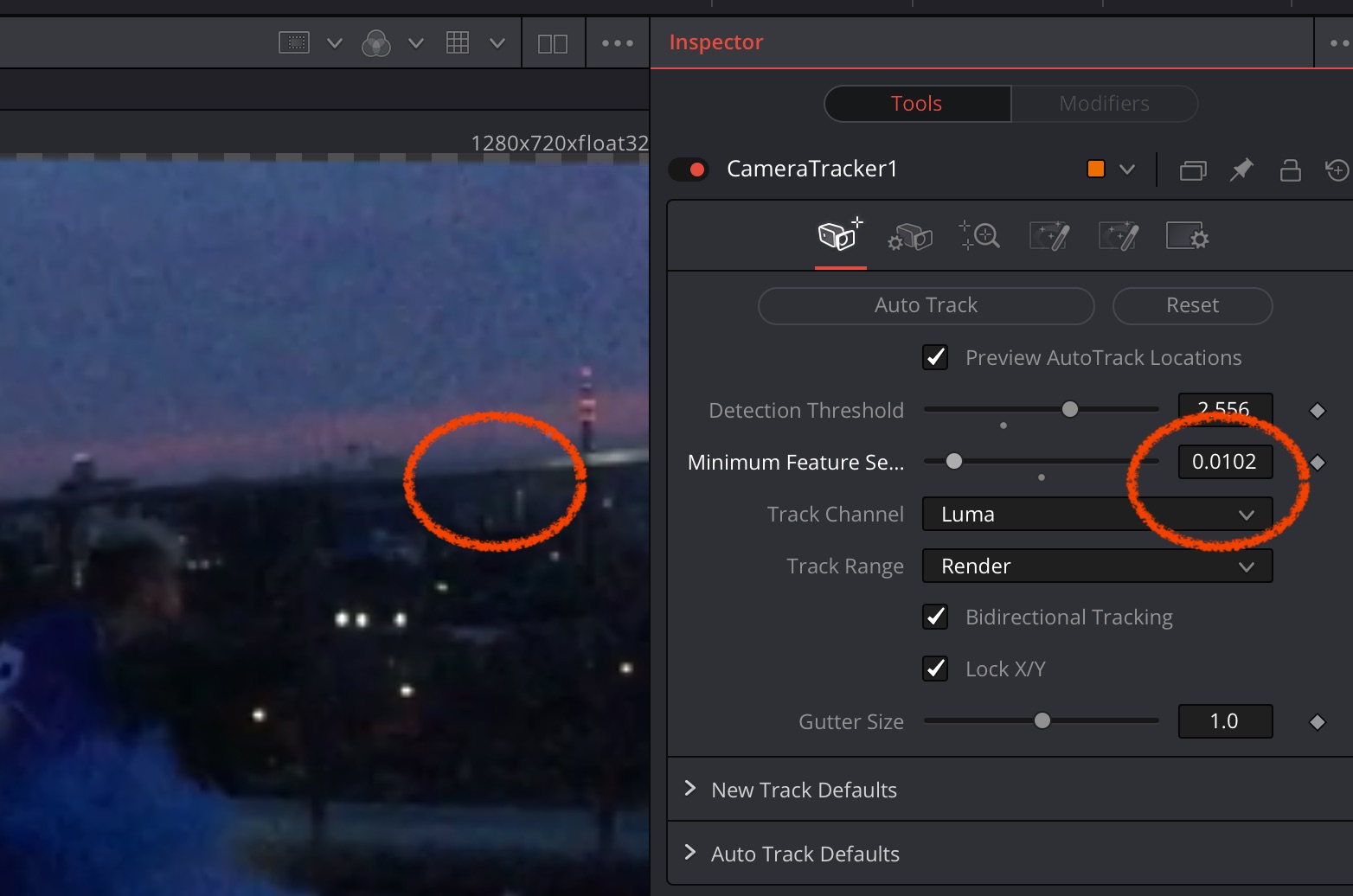Toggle the dual viewer layout icon

click(553, 43)
